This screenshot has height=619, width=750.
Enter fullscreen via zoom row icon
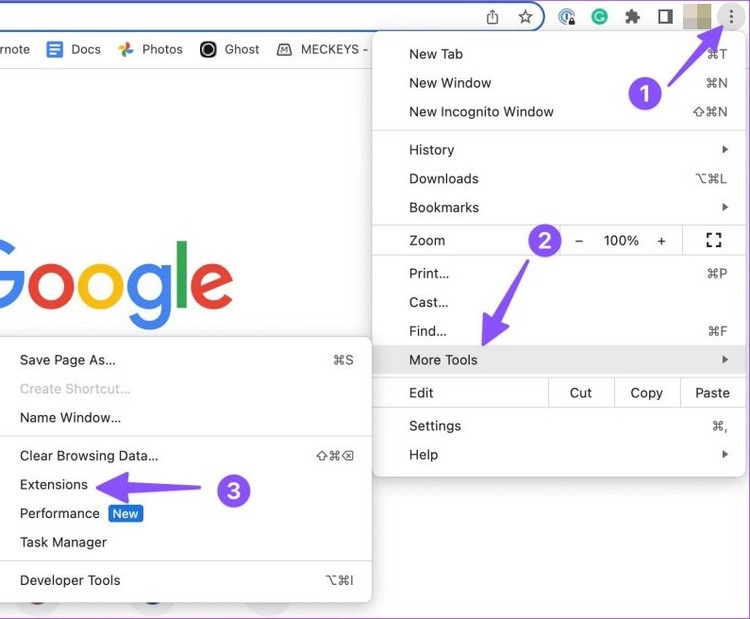coord(714,240)
